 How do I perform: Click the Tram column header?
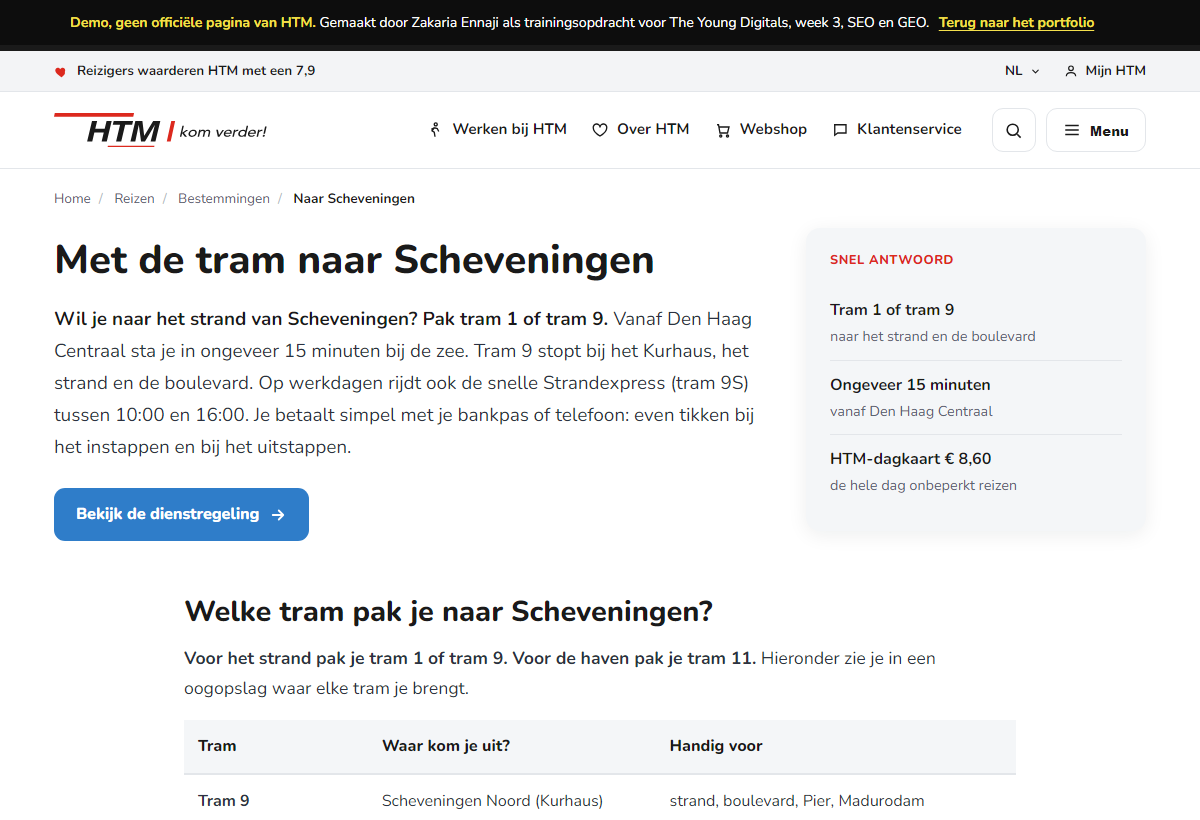(217, 746)
